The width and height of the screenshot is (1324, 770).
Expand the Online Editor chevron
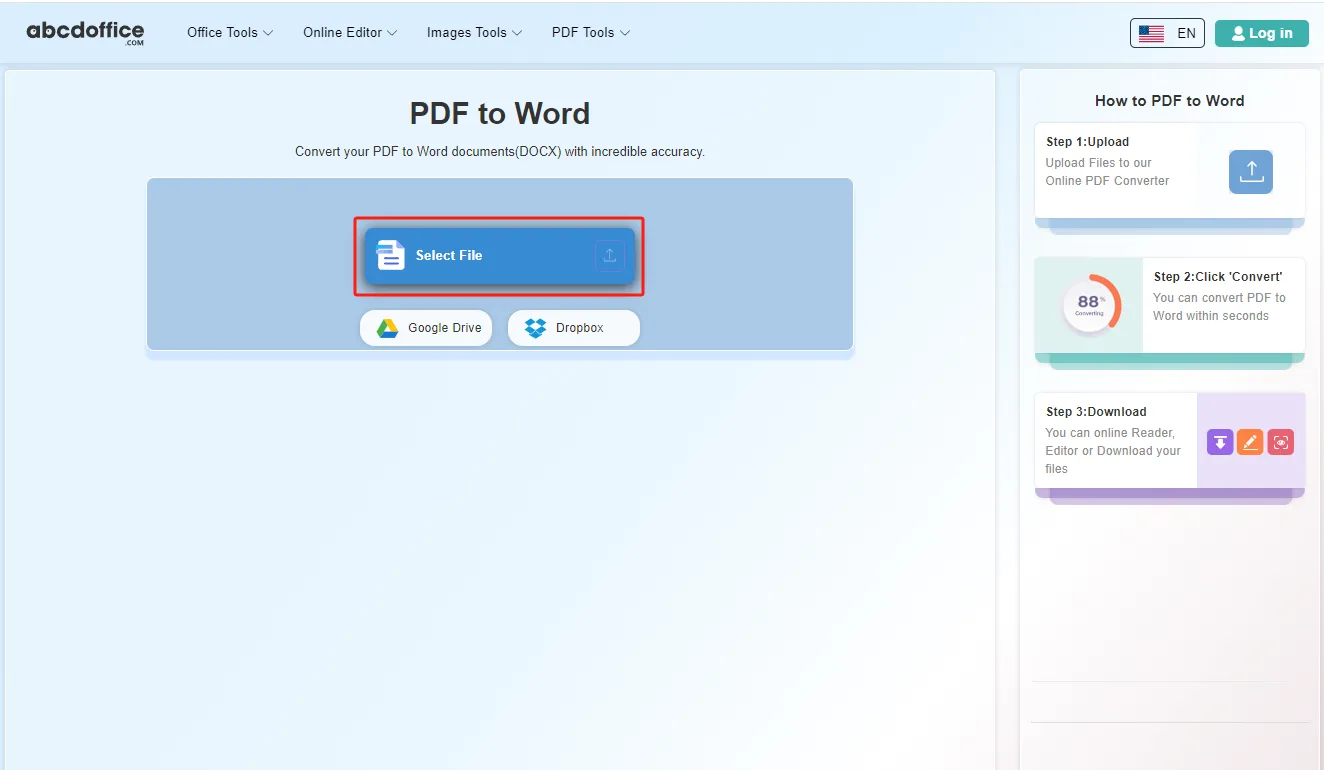392,33
